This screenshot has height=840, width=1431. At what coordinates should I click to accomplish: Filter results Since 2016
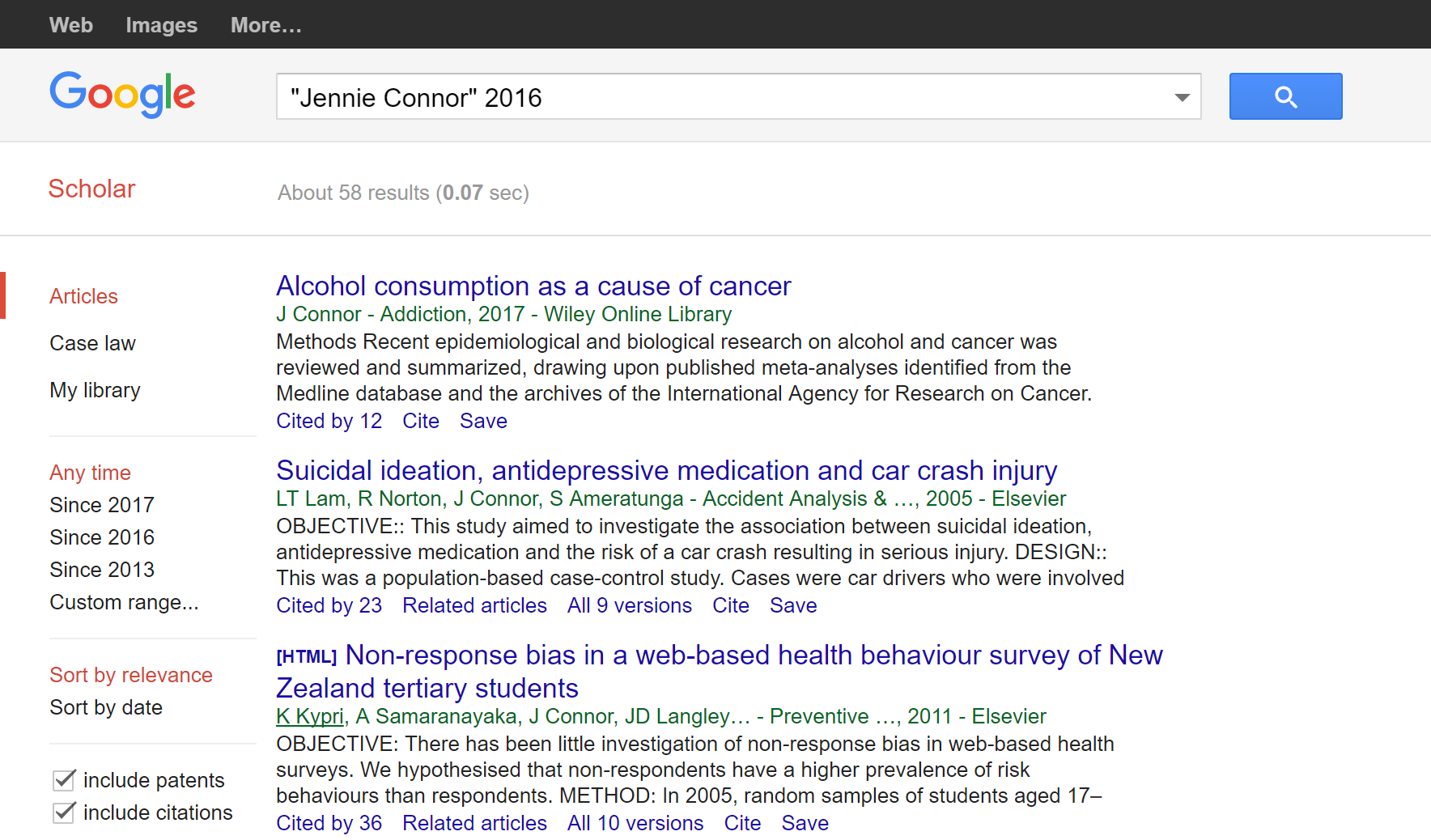click(101, 537)
